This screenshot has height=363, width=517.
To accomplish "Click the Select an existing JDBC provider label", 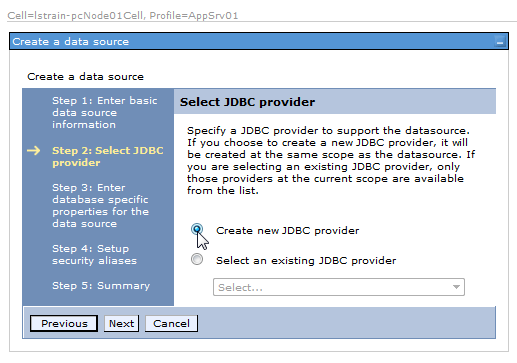I will pyautogui.click(x=306, y=260).
